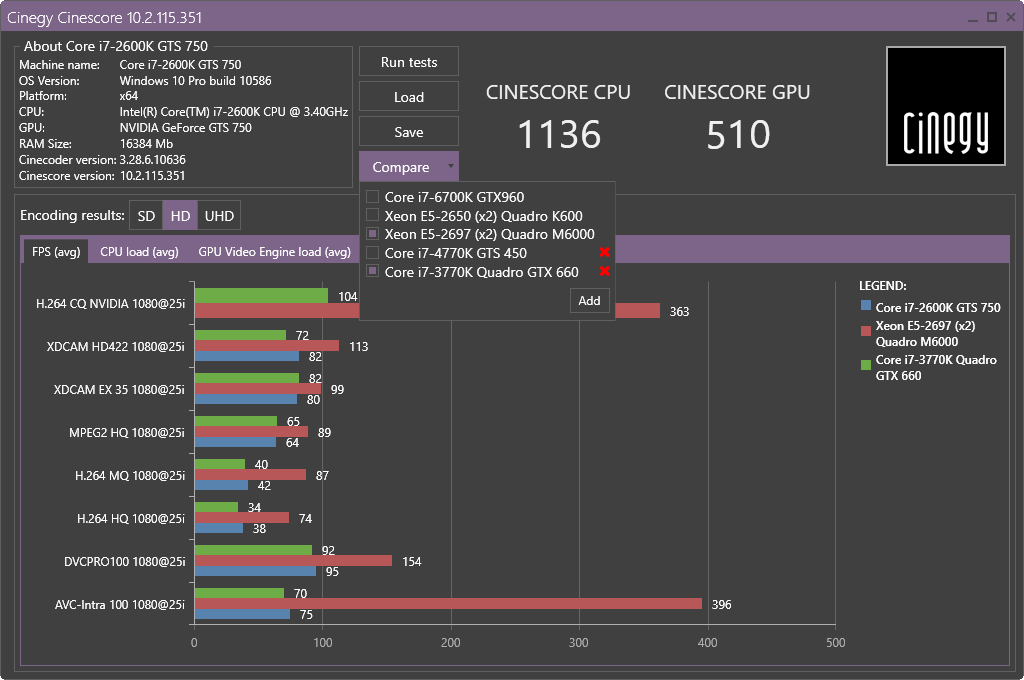Click 'XDCAM HD422 1080@25i' label
Viewport: 1024px width, 680px height.
[116, 346]
